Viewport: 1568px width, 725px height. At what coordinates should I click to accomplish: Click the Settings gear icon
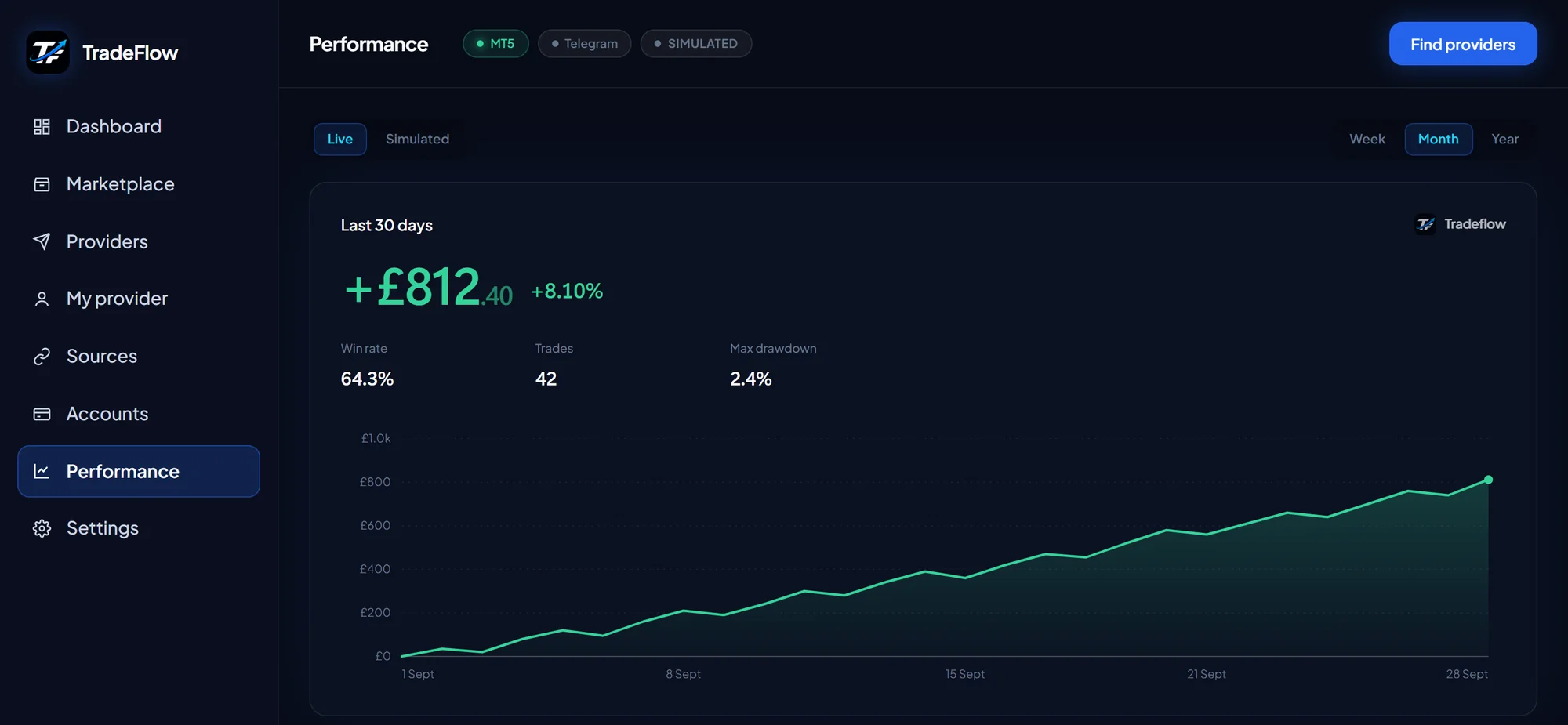[x=42, y=528]
